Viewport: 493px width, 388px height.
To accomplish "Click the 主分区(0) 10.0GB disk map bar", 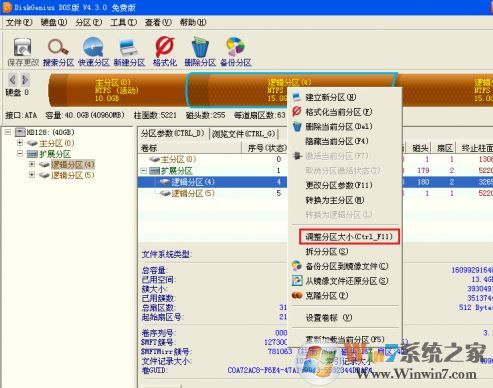I will (118, 90).
